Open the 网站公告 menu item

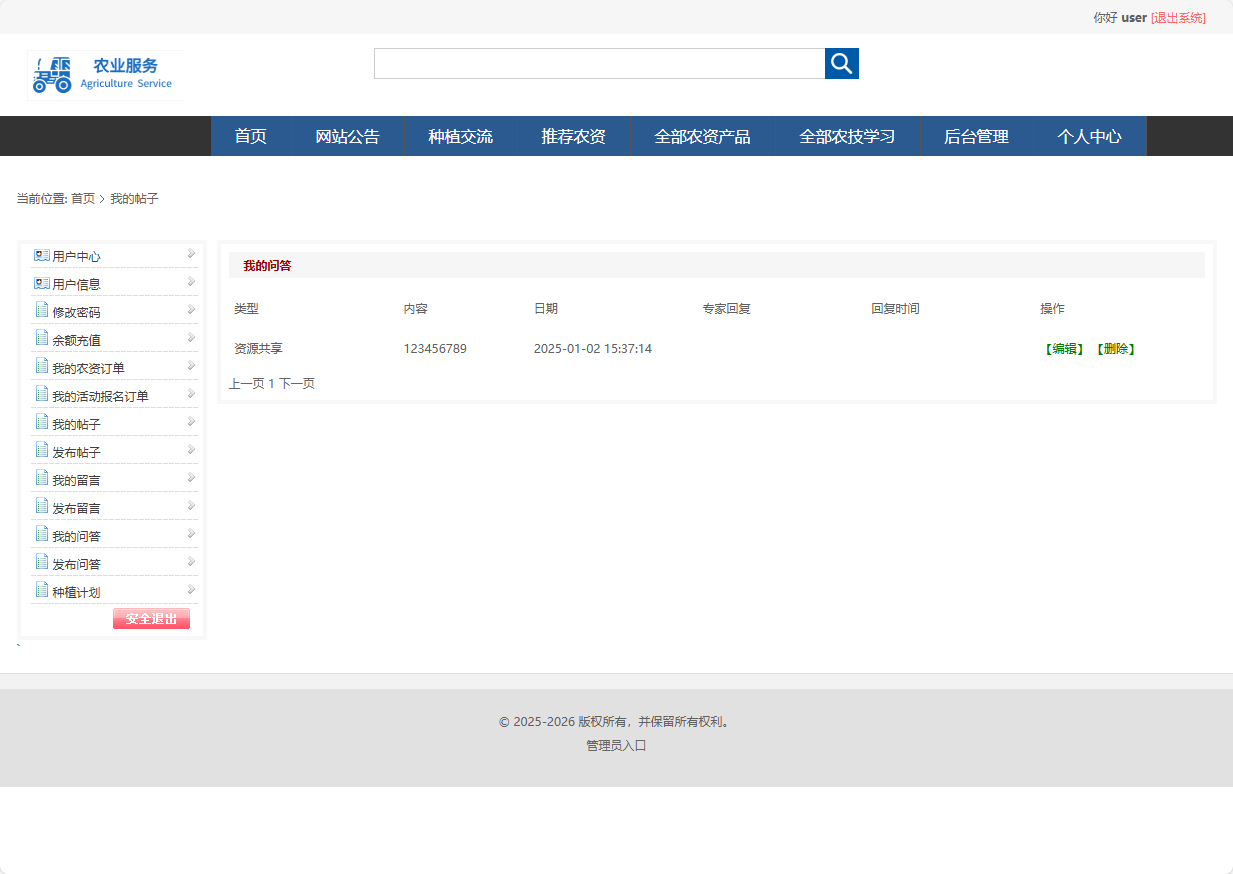(x=347, y=136)
